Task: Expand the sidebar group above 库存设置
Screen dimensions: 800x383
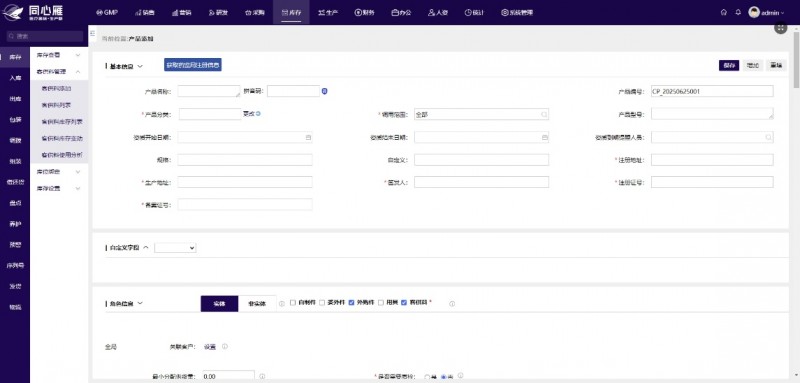Action: [x=59, y=172]
